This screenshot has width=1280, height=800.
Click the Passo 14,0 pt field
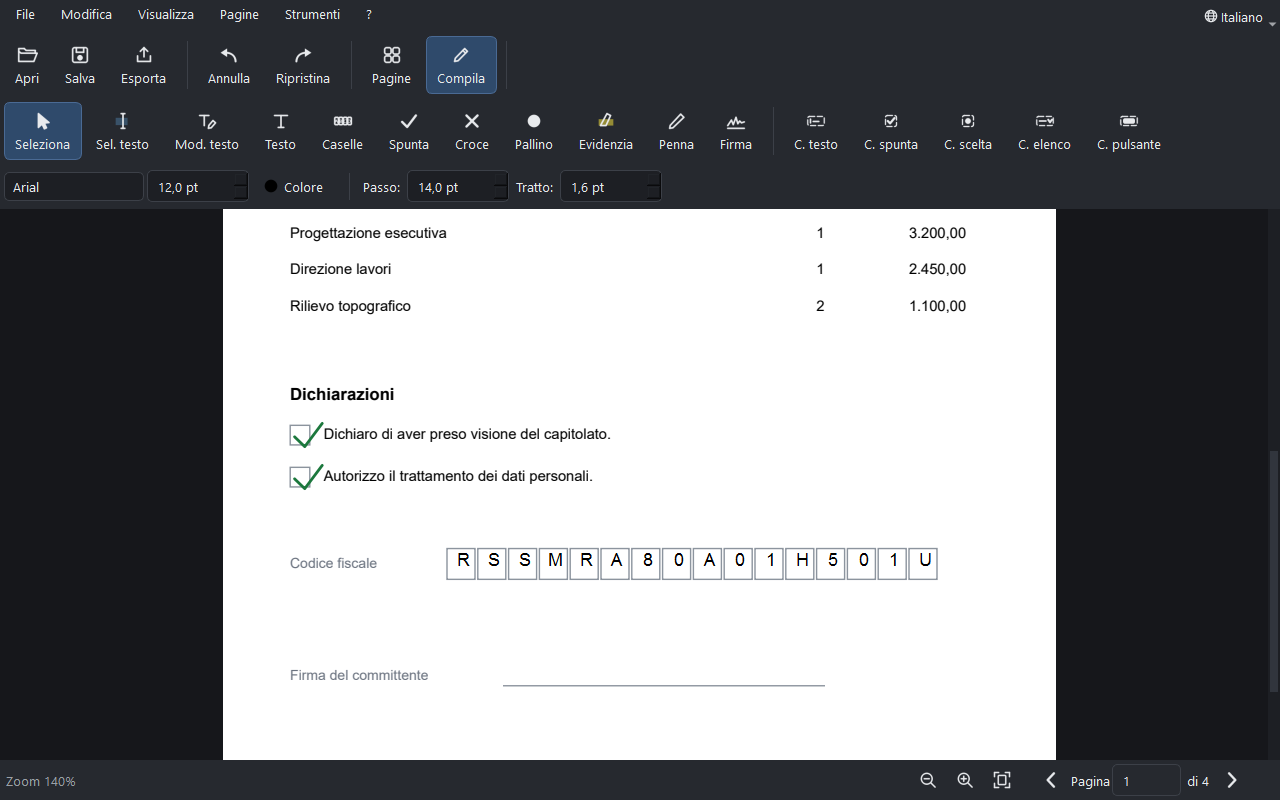458,187
